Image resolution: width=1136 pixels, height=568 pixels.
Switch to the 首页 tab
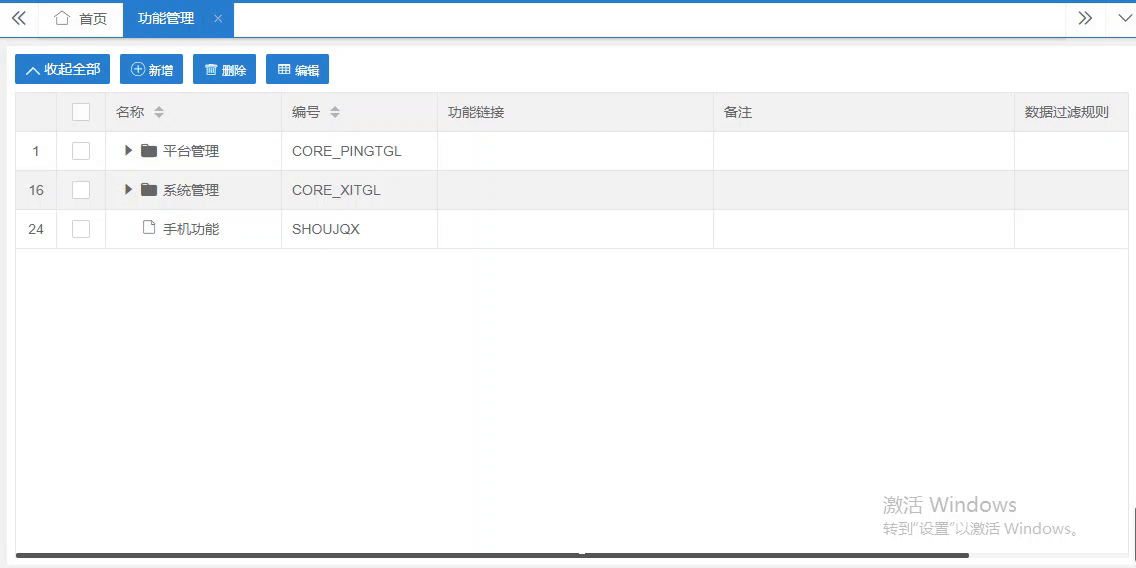click(81, 19)
